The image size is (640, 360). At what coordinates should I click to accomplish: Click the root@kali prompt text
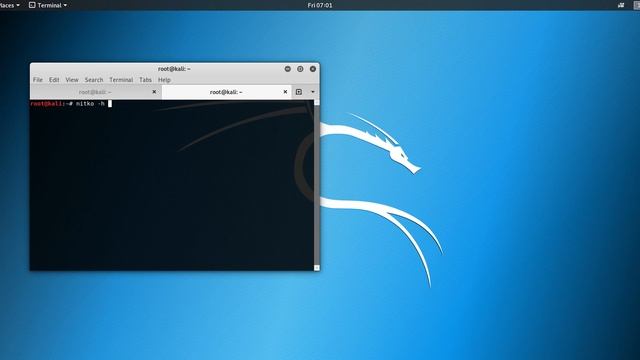51,104
